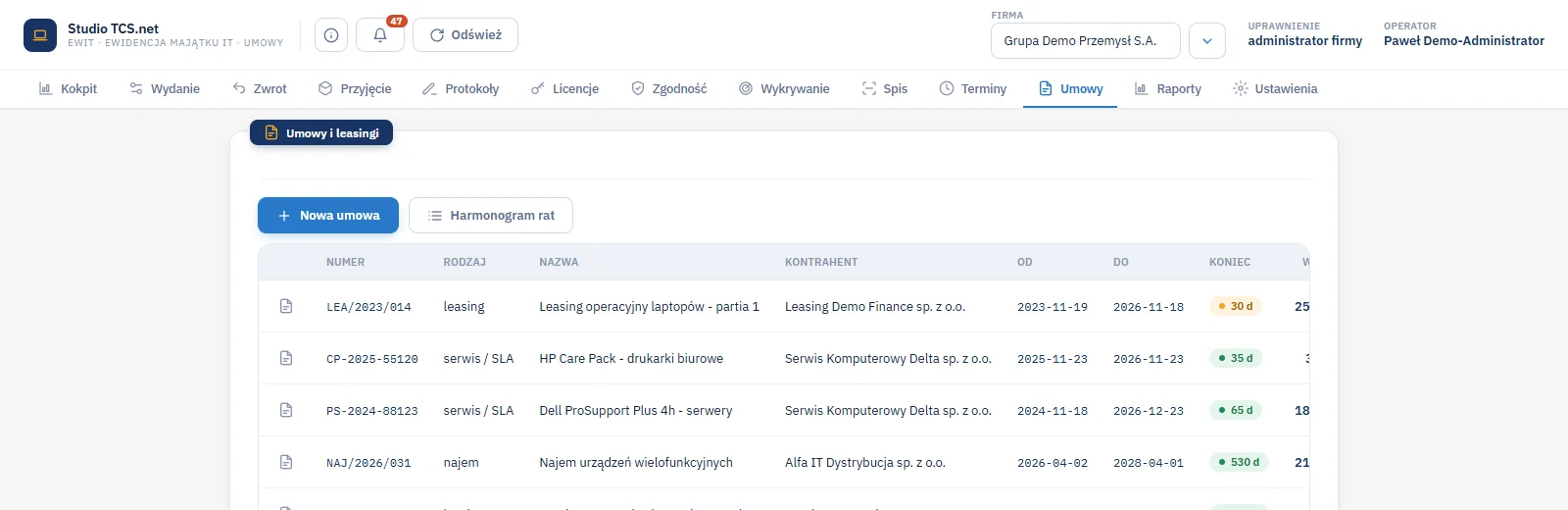Screen dimensions: 1568x510
Task: Click the 30 d orange badge
Action: click(1235, 306)
